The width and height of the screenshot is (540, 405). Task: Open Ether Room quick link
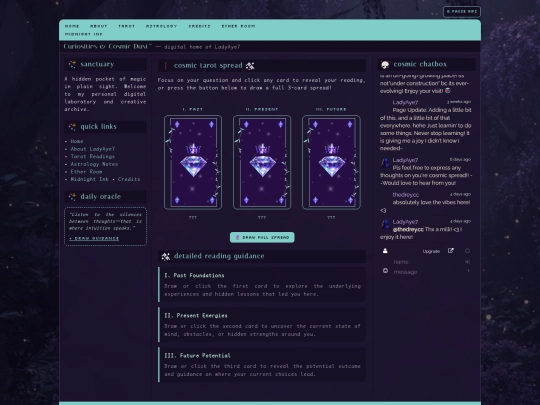pos(86,172)
